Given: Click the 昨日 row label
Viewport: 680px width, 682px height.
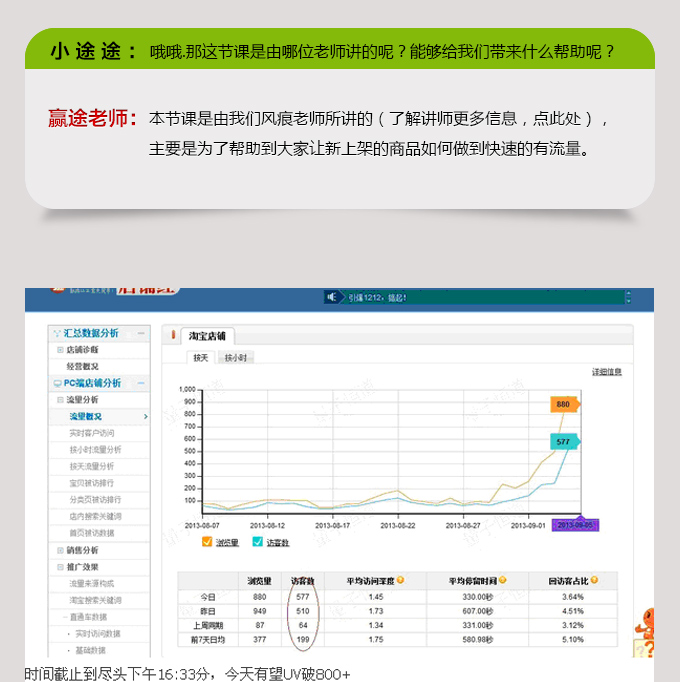Looking at the screenshot, I should click(208, 611).
